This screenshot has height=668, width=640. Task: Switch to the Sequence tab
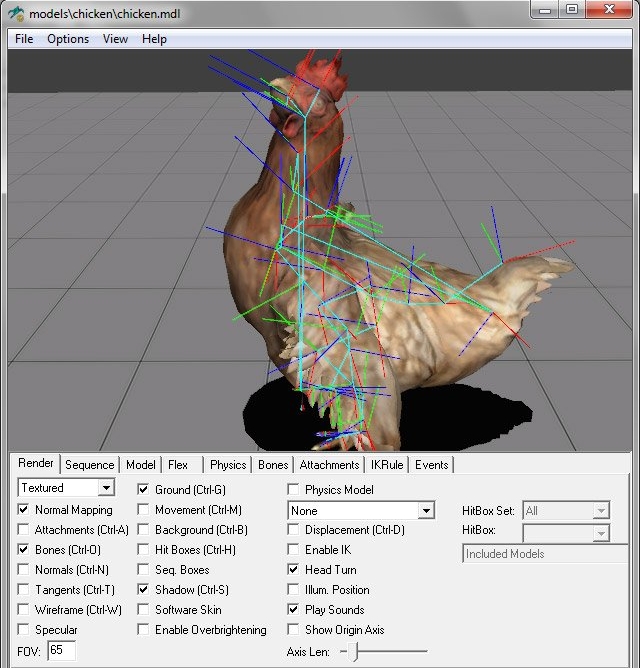point(89,465)
